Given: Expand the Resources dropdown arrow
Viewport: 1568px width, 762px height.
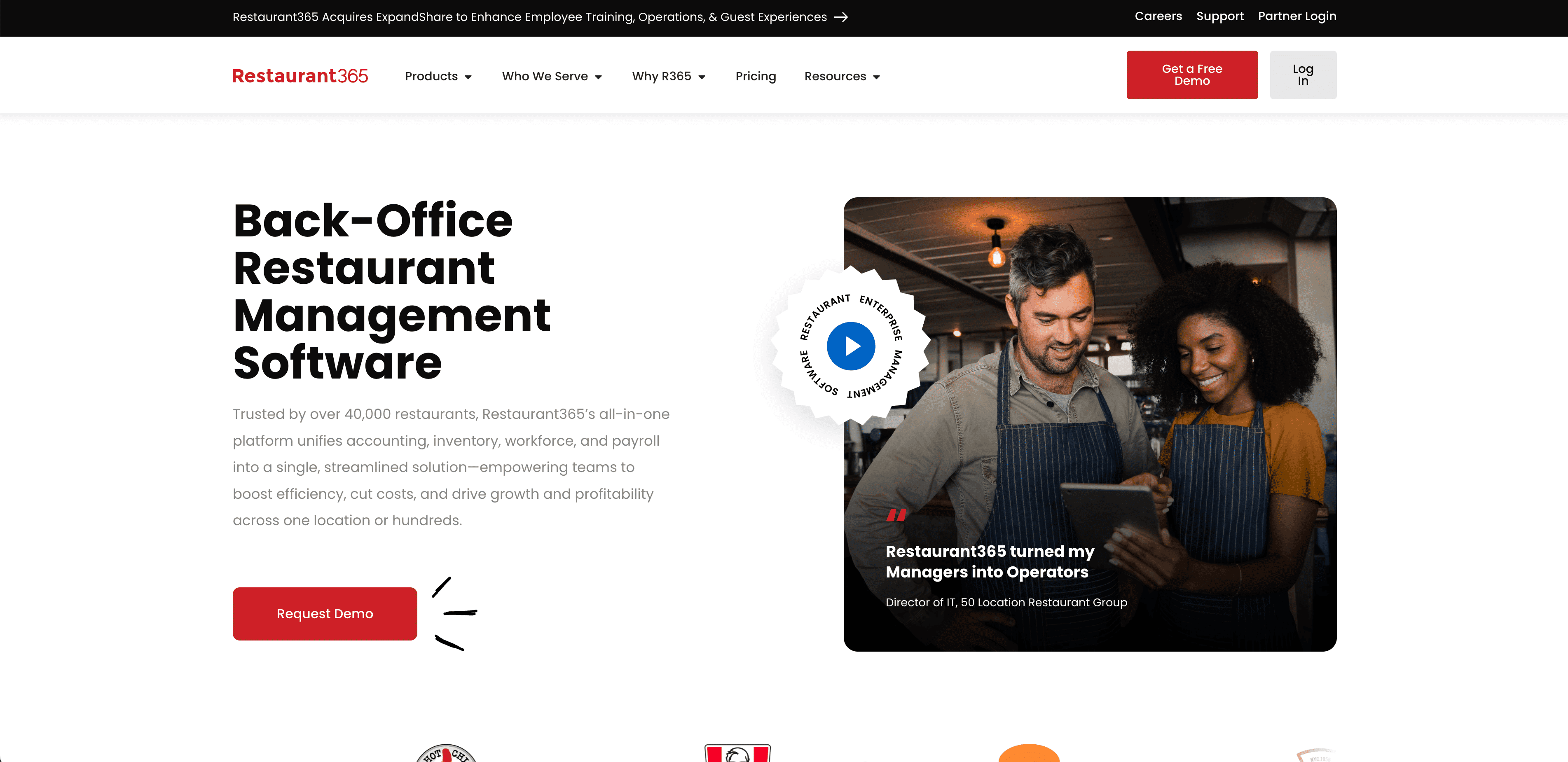Looking at the screenshot, I should 877,77.
